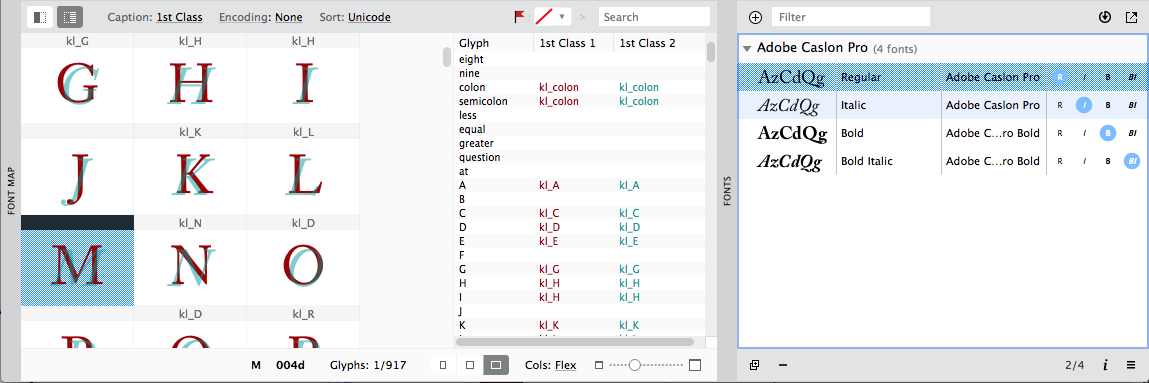Switch to the font map sidebar view icon
The image size is (1149, 383).
(40, 17)
